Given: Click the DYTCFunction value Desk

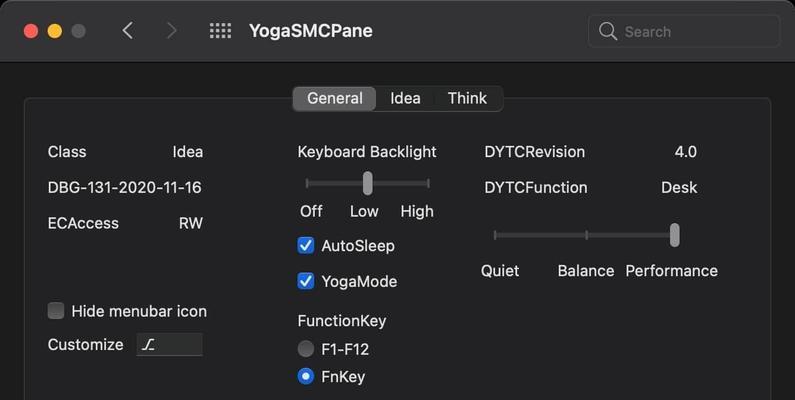Looking at the screenshot, I should [679, 188].
